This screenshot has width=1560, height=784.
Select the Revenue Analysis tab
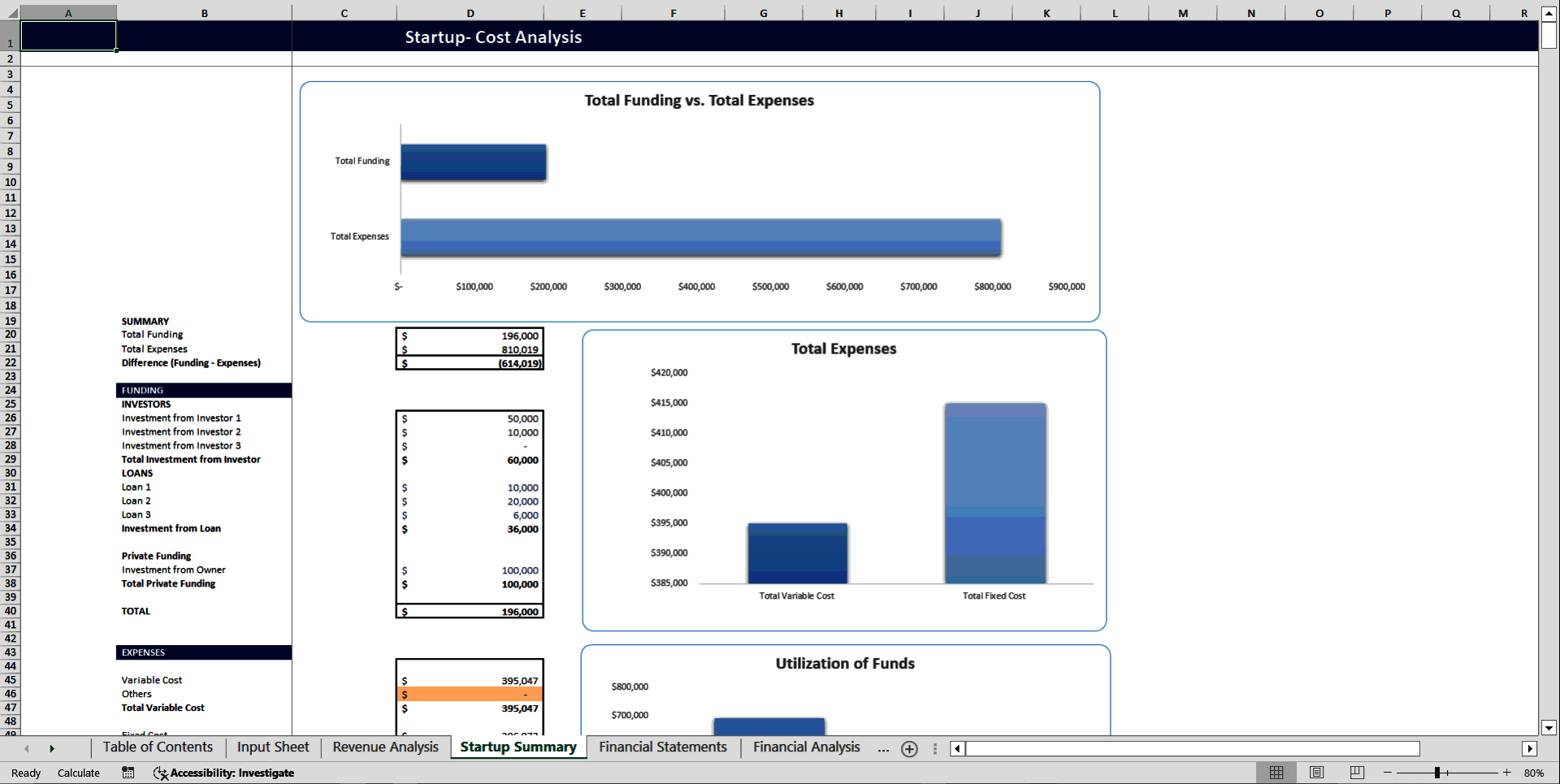[384, 747]
